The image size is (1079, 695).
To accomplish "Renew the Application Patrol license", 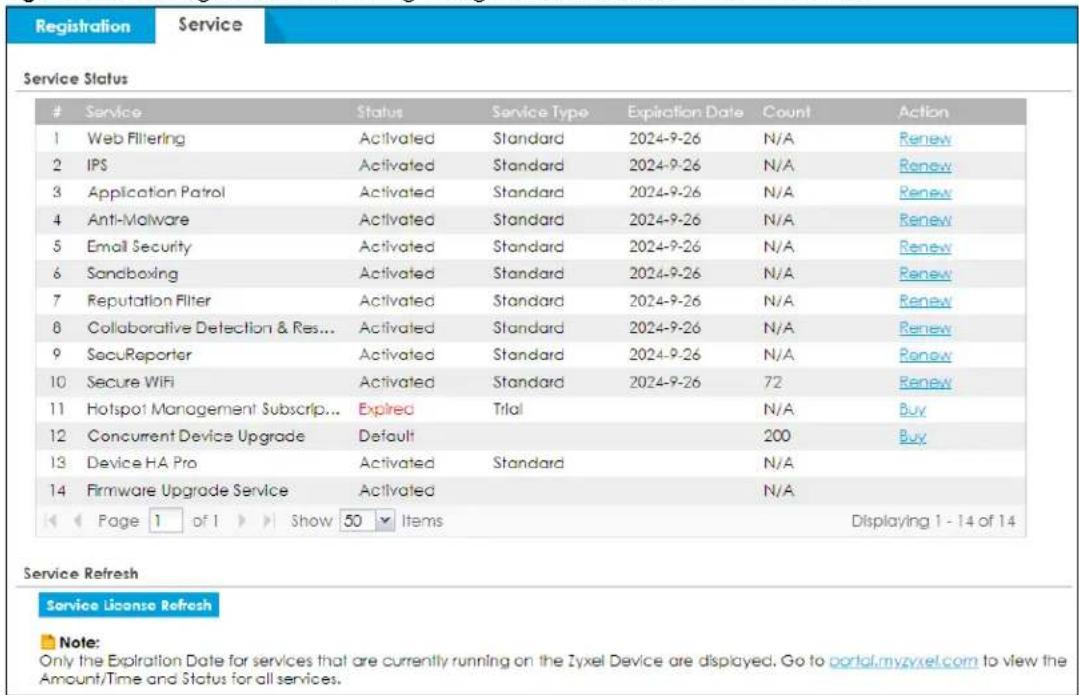I will point(925,193).
